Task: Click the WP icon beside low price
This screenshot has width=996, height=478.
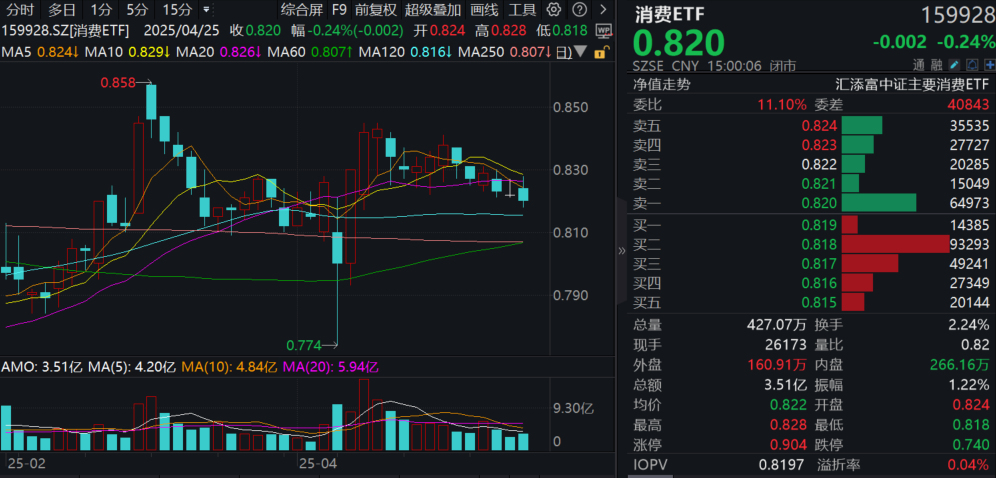Action: 602,30
